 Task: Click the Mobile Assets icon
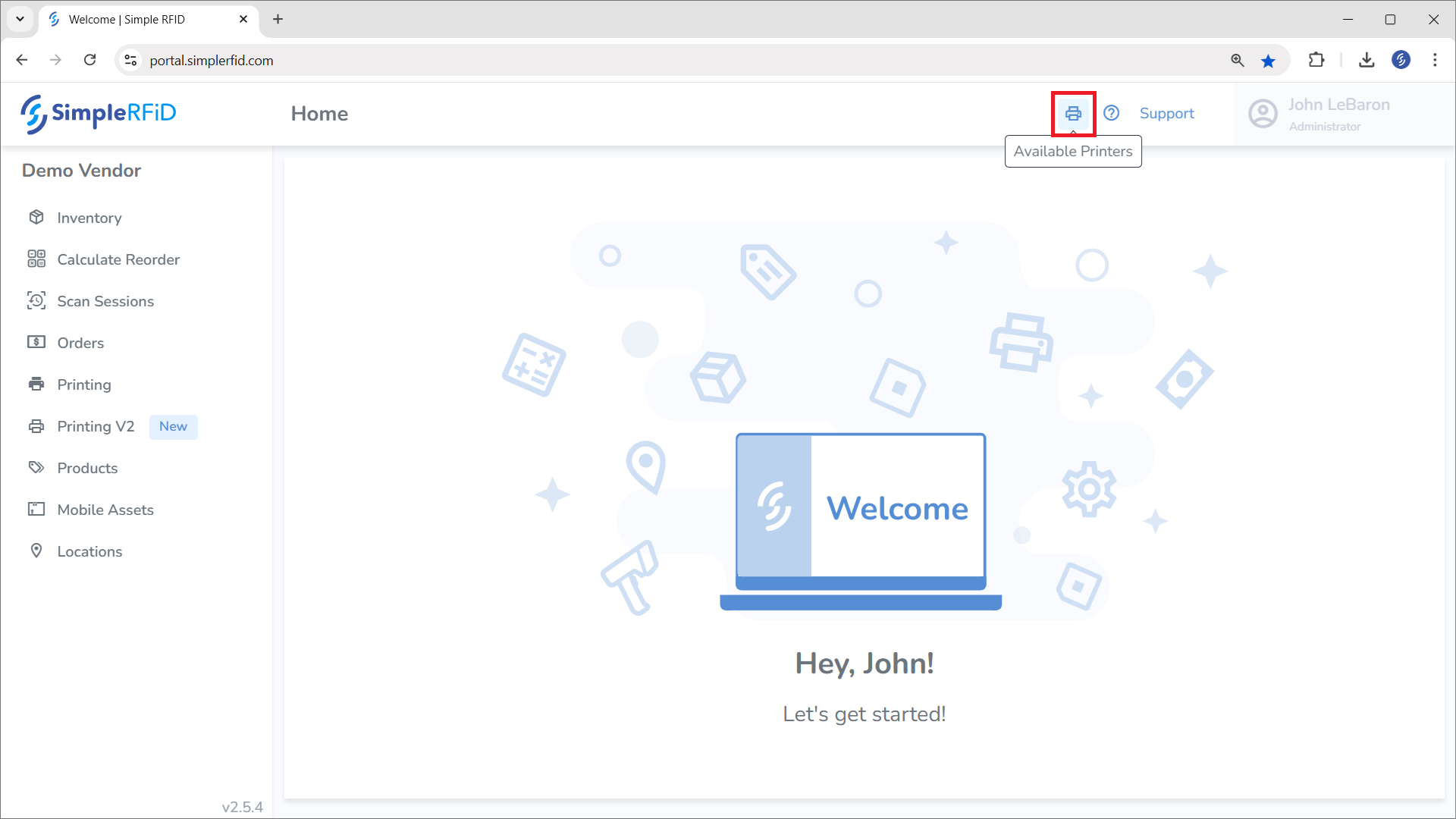36,509
